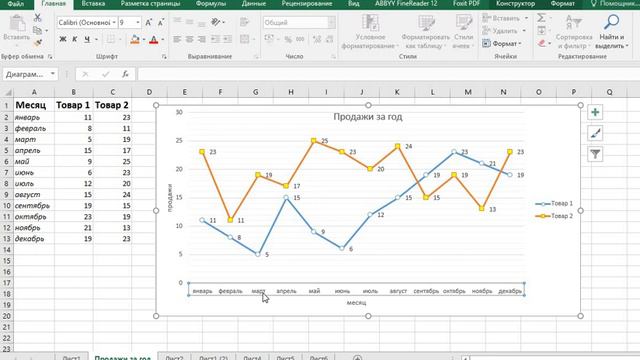Add a new sheet with plus icon
Image resolution: width=640 pixels, height=360 pixels.
point(357,358)
